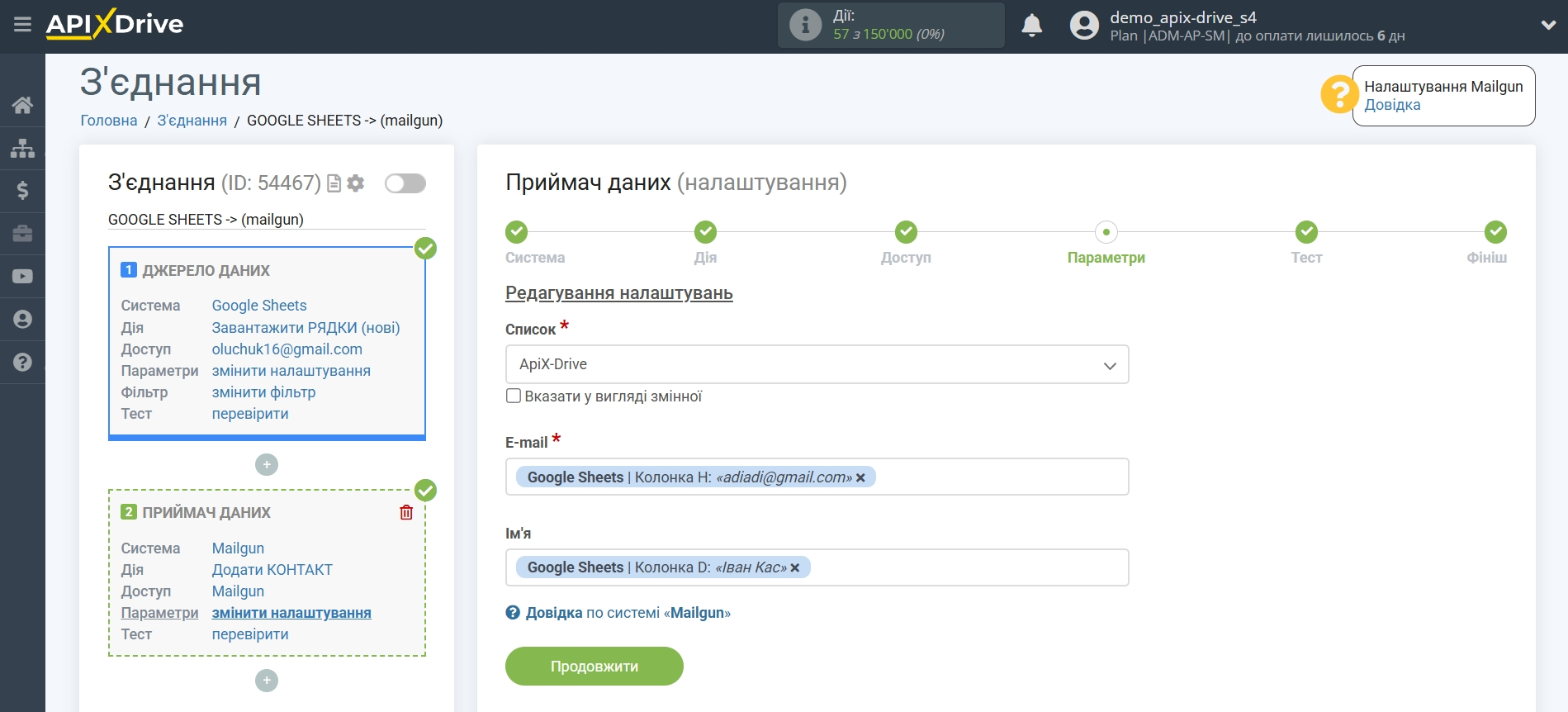1568x712 pixels.
Task: Open the connections sitemap sidebar icon
Action: tap(22, 148)
